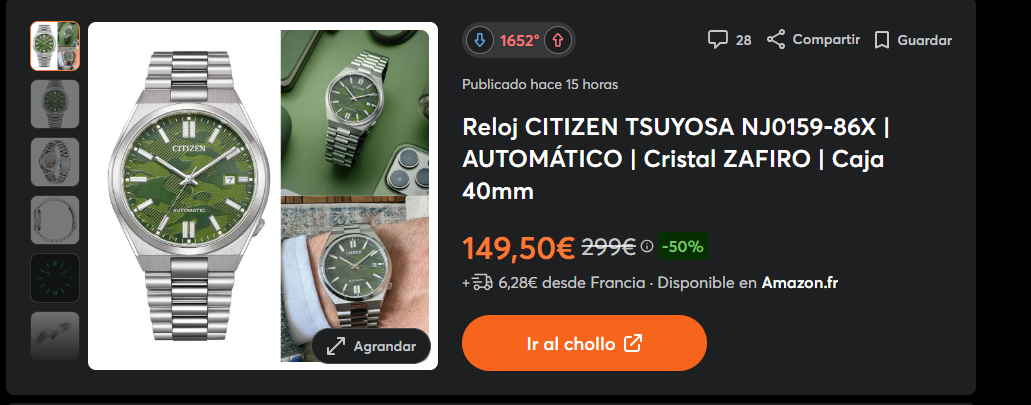Click the shipping truck icon
The image size is (1031, 405).
[482, 283]
